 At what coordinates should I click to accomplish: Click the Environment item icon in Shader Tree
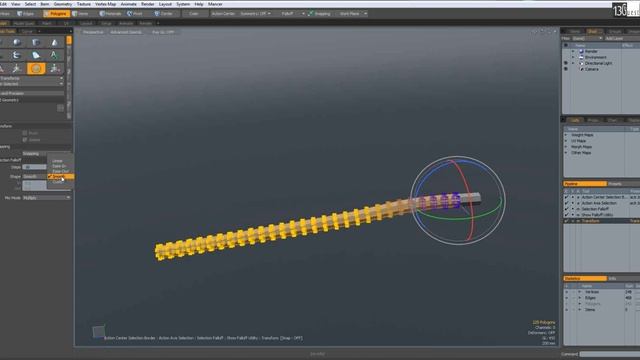pyautogui.click(x=581, y=58)
